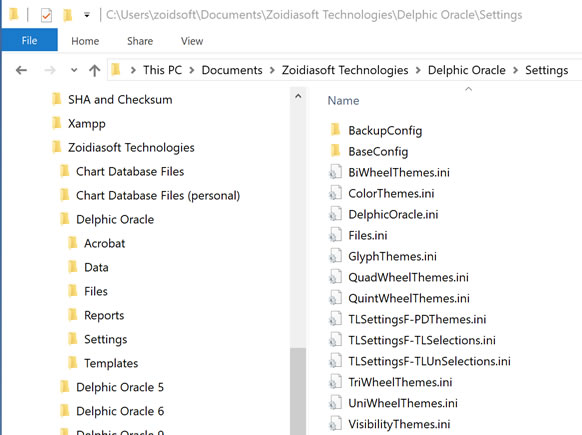This screenshot has height=435, width=582.
Task: Open the recent locations dropdown arrow
Action: coord(74,70)
